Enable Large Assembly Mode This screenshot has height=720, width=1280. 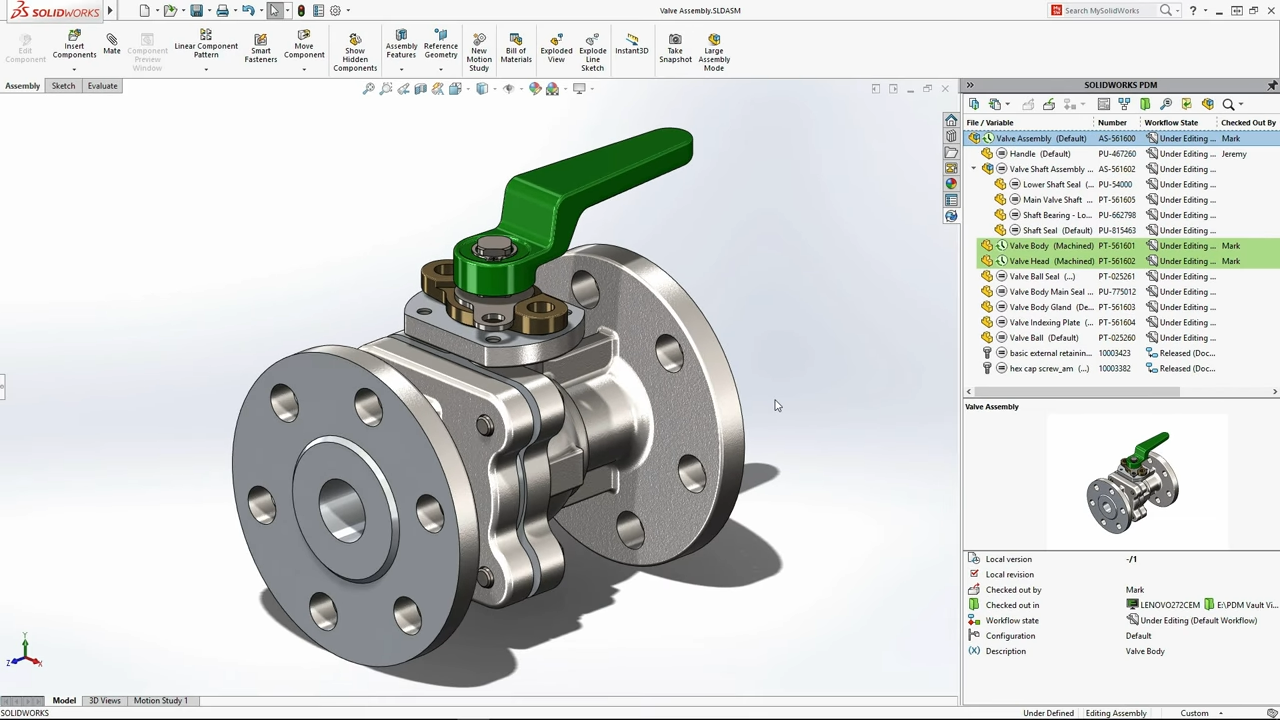tap(713, 48)
